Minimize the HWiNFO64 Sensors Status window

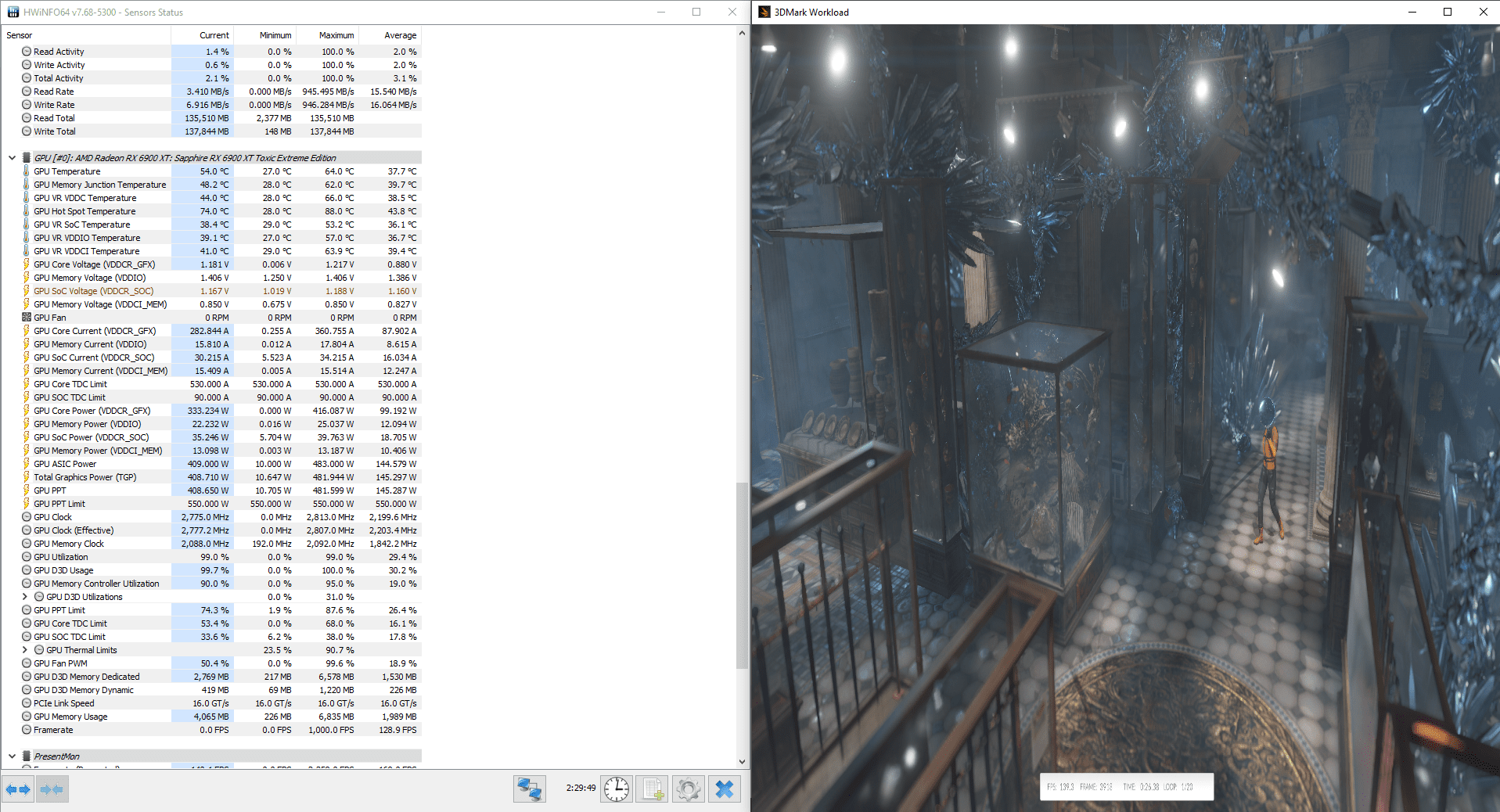click(661, 12)
